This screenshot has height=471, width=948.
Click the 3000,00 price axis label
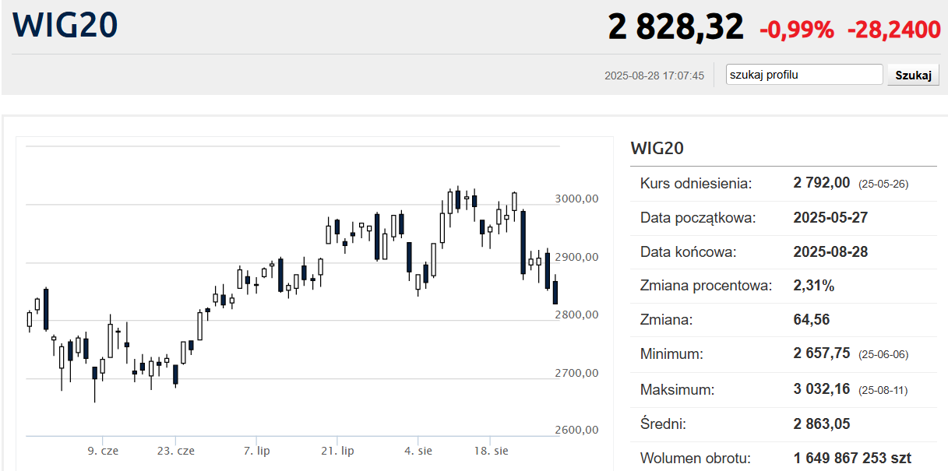tap(576, 199)
